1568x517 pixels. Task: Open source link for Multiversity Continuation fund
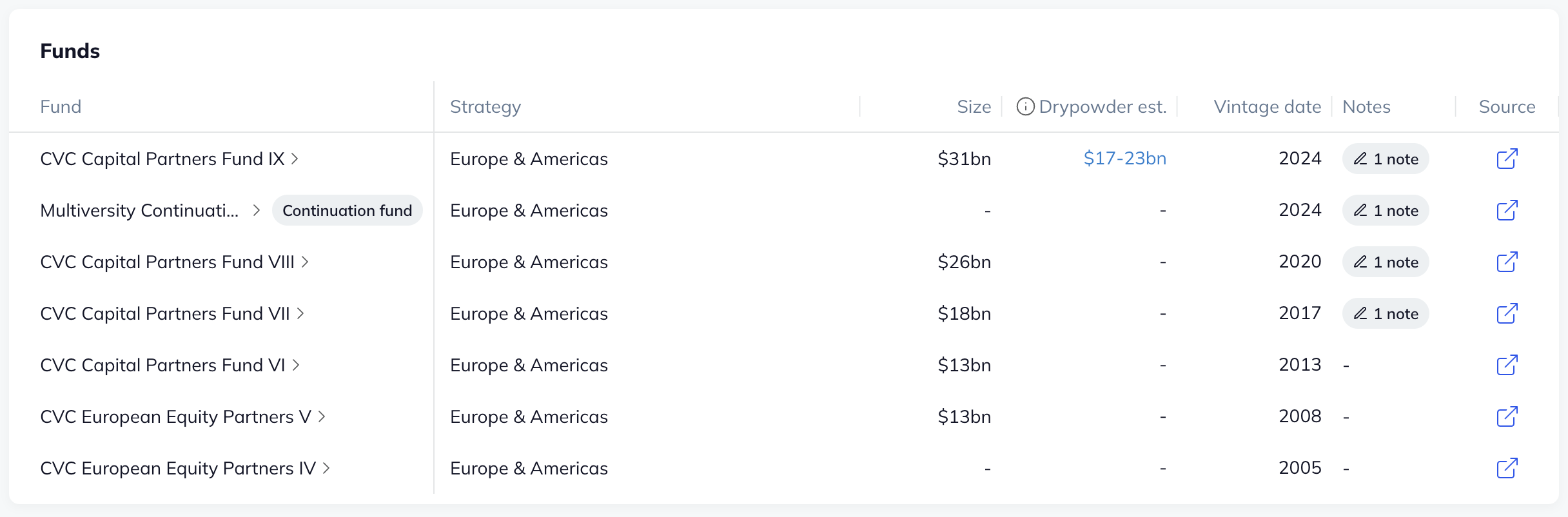click(1507, 210)
